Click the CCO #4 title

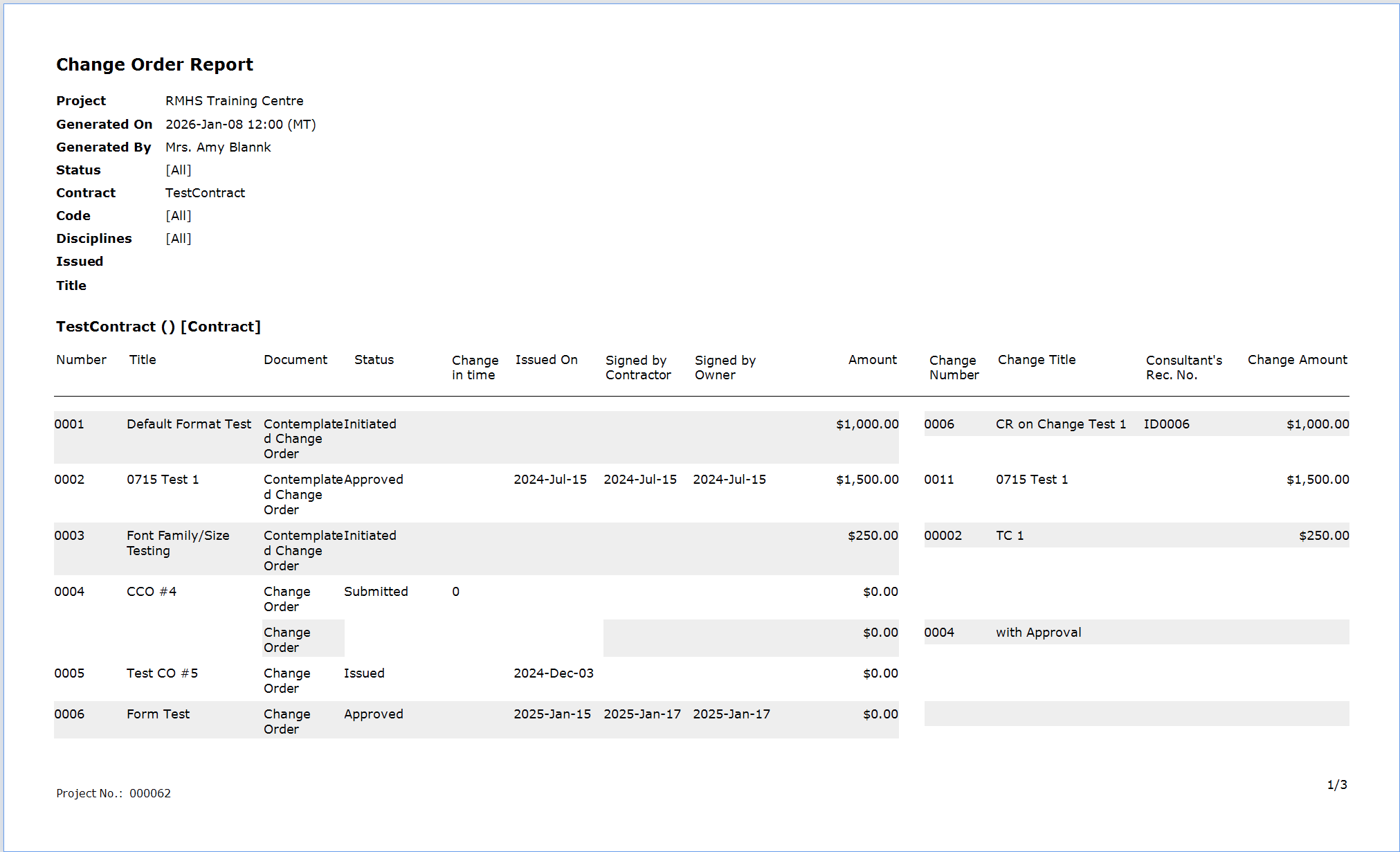pos(152,592)
